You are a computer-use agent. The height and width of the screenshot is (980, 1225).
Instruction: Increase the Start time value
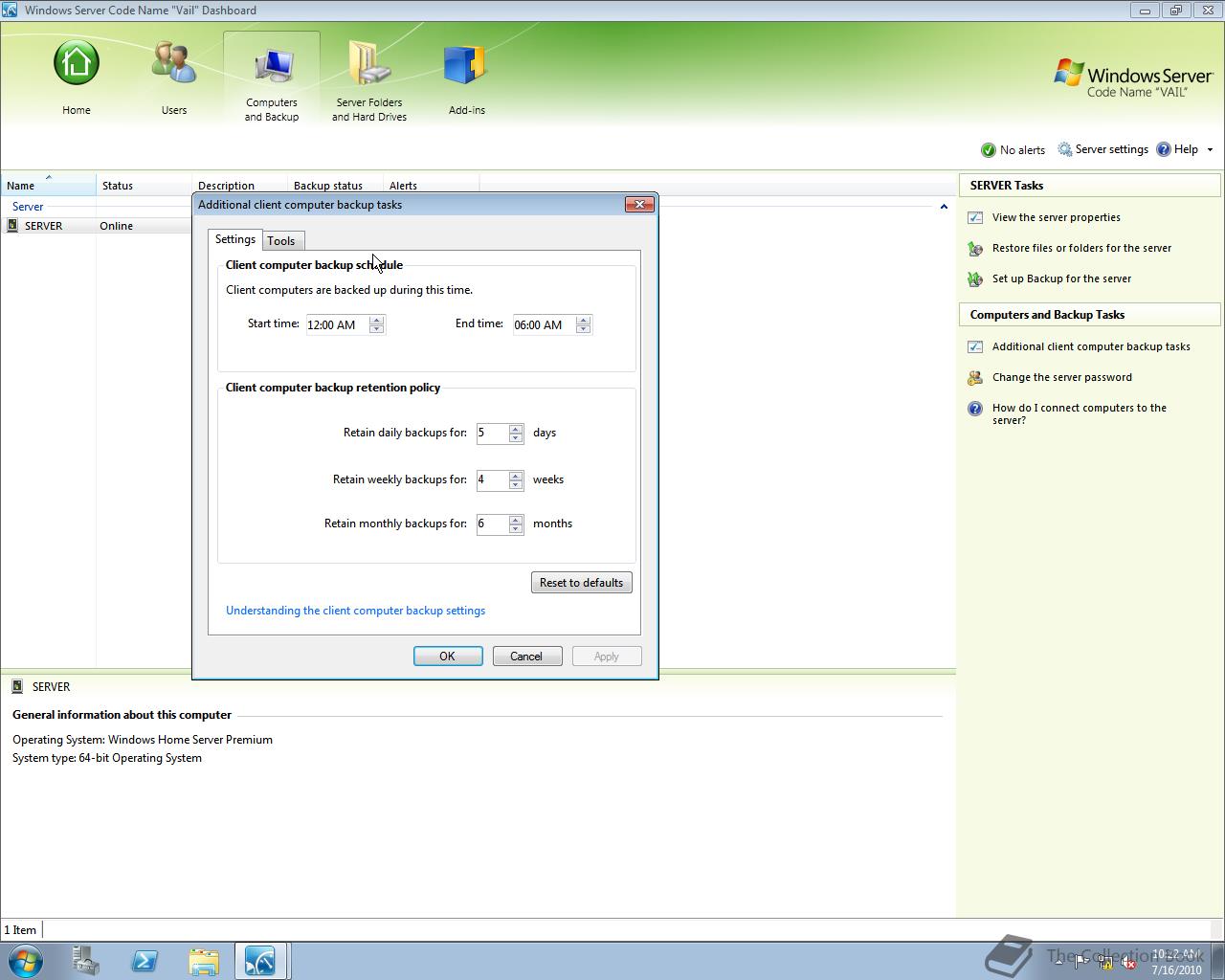tap(376, 320)
